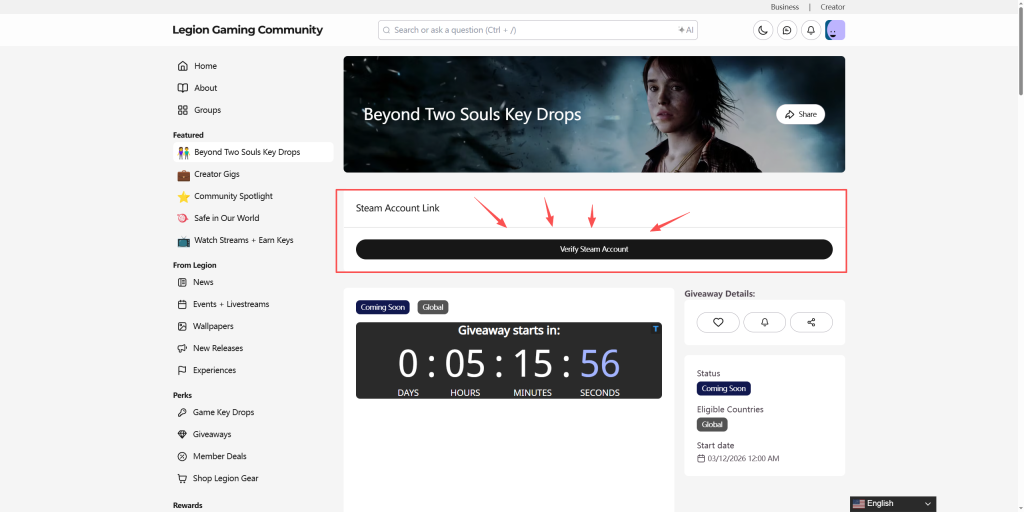Click the share icon under Giveaway Details
This screenshot has height=512, width=1024.
(811, 322)
